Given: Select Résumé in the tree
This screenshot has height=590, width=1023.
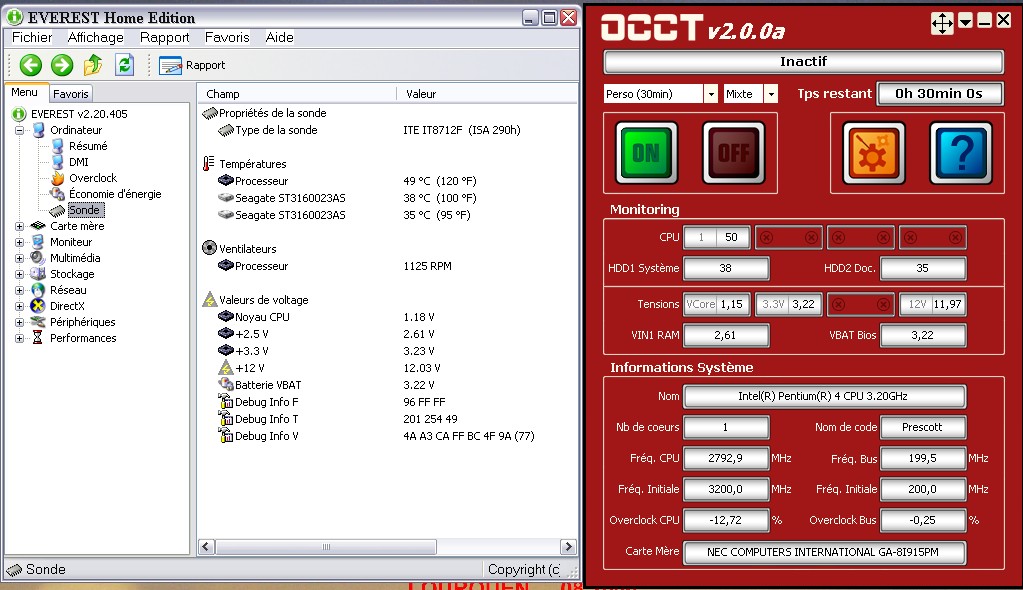Looking at the screenshot, I should (88, 146).
